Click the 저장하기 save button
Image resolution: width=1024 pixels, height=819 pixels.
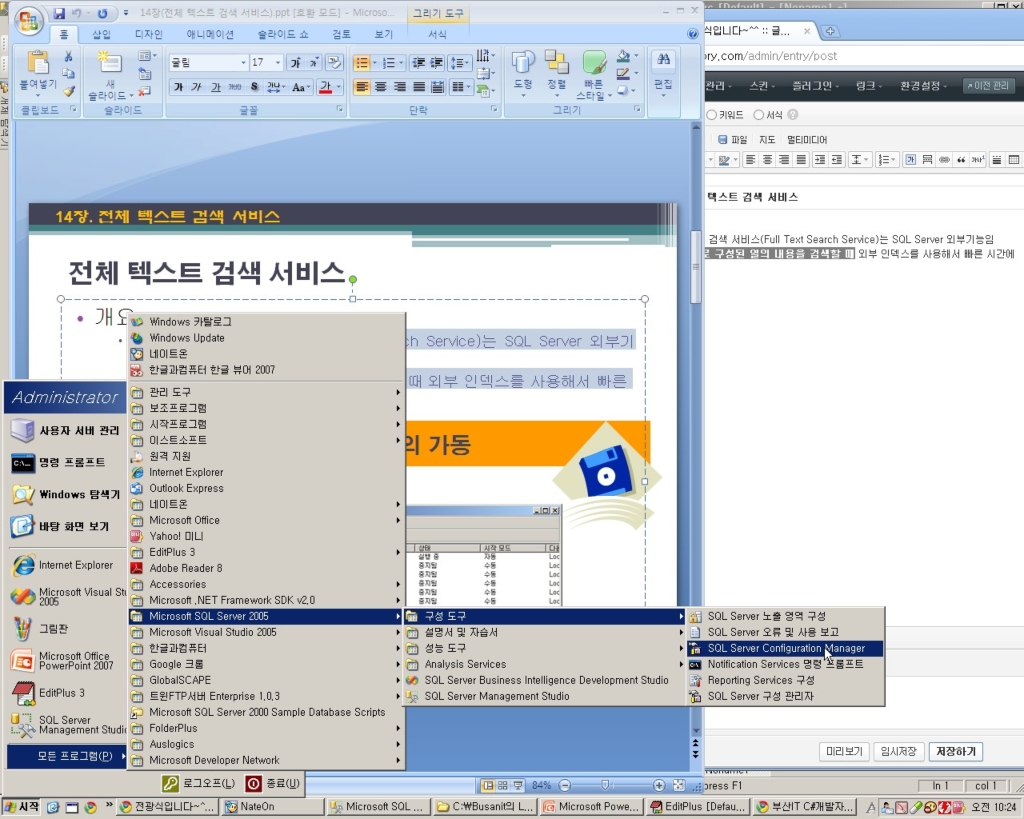pyautogui.click(x=955, y=752)
